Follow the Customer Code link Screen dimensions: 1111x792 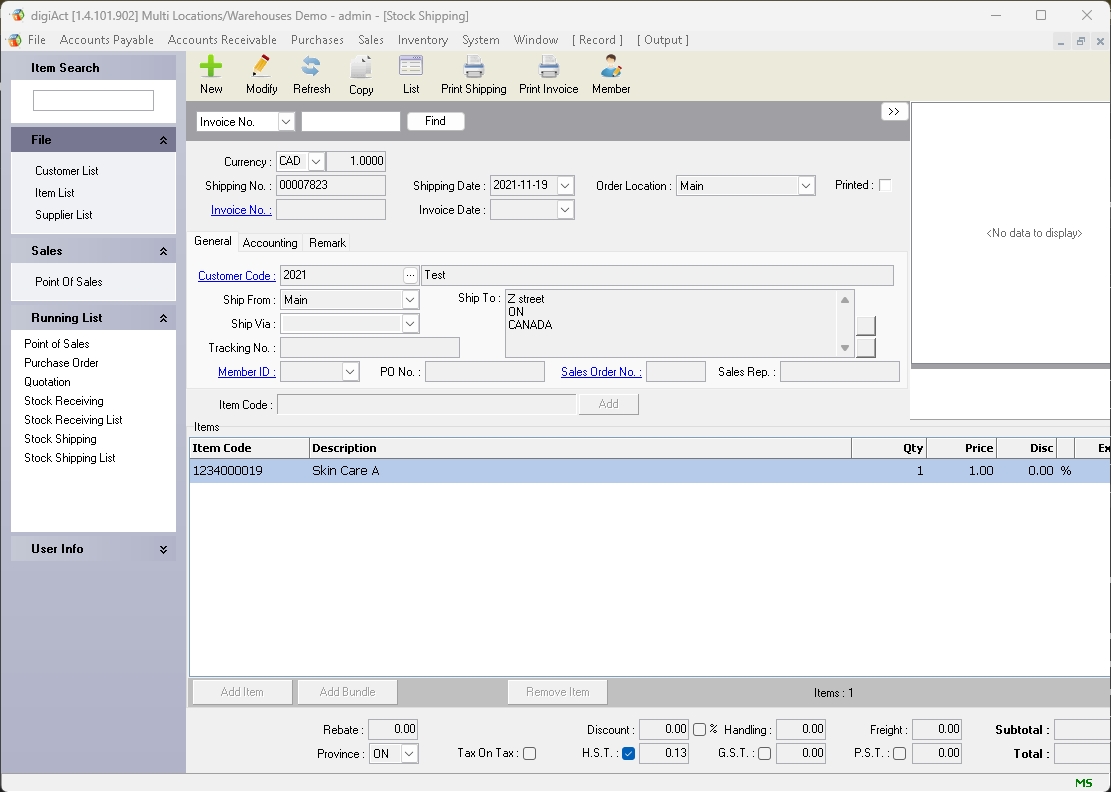point(236,276)
